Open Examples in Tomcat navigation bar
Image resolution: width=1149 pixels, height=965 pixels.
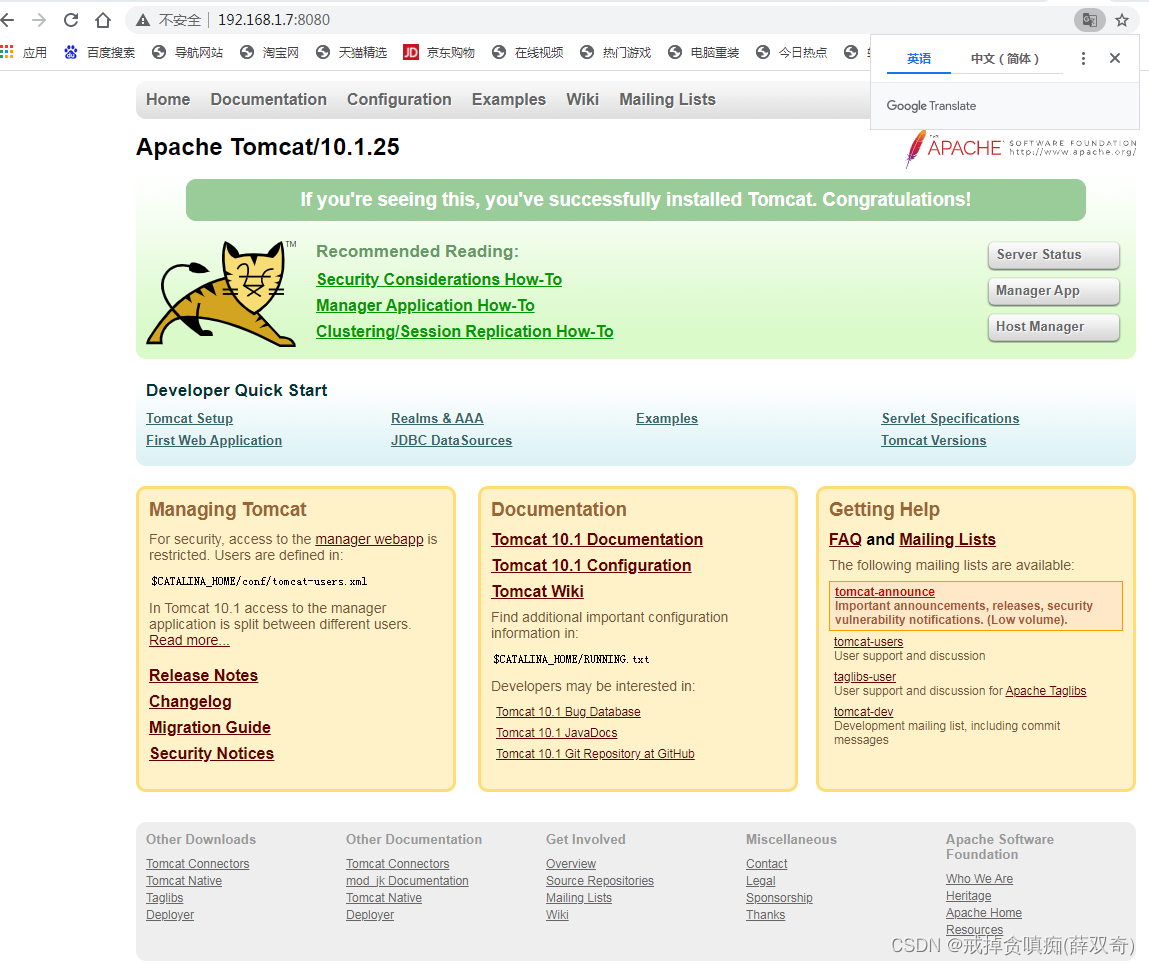coord(509,100)
